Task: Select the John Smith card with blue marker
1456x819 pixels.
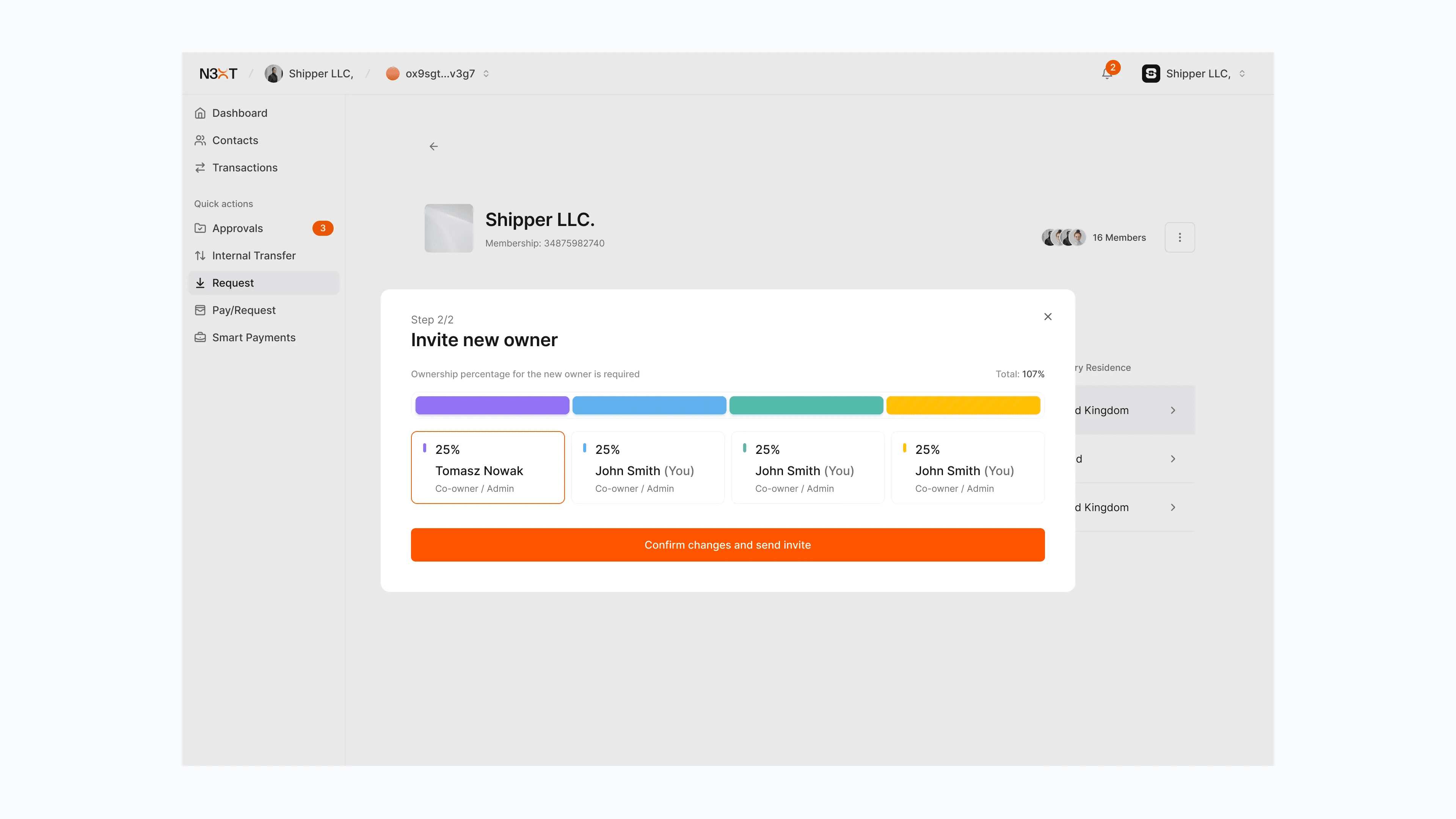Action: 648,468
